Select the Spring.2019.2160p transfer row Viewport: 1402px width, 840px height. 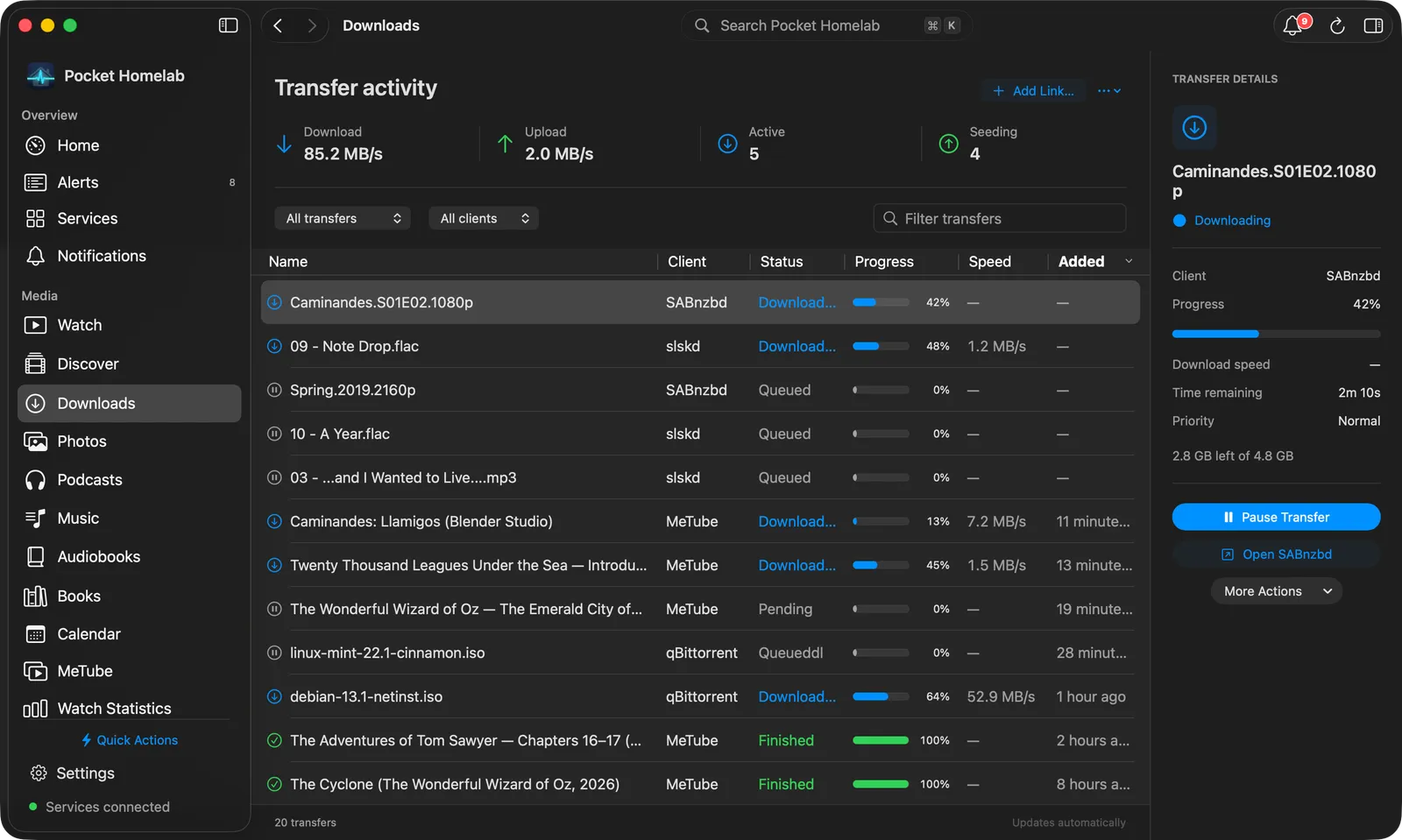[x=700, y=390]
